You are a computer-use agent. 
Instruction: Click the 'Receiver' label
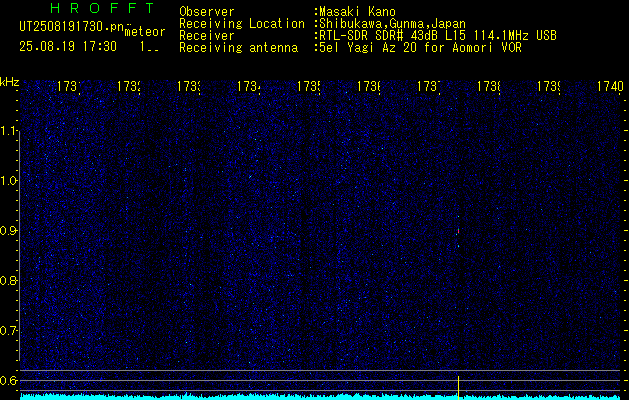[x=206, y=36]
